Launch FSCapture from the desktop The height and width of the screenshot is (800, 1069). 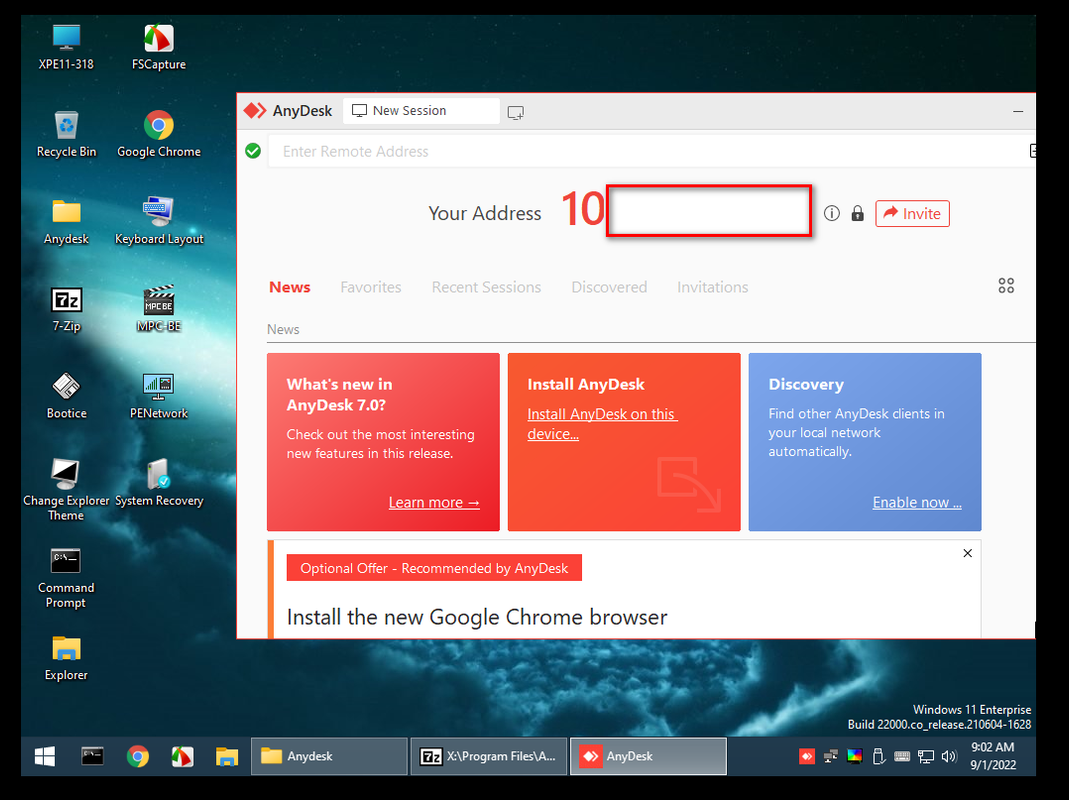click(159, 46)
